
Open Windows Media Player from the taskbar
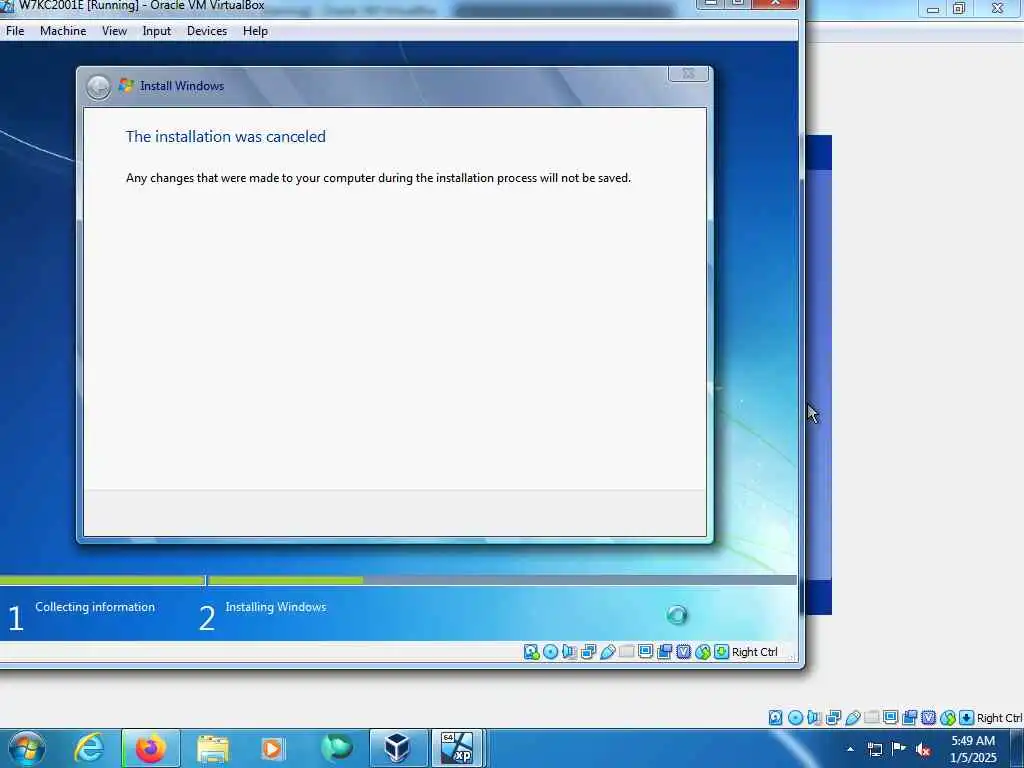pos(272,748)
